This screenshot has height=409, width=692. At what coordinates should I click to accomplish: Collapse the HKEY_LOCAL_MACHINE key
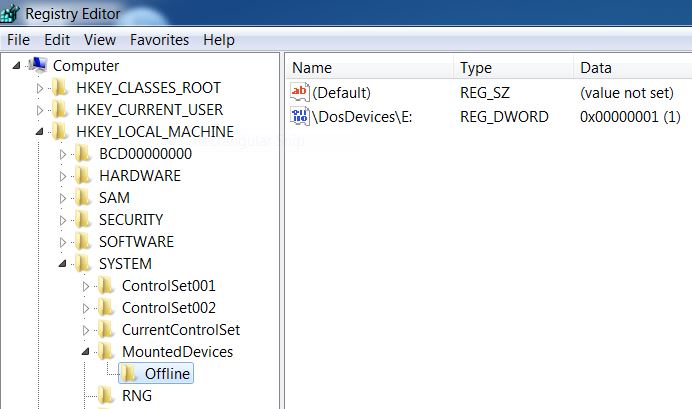click(x=40, y=131)
